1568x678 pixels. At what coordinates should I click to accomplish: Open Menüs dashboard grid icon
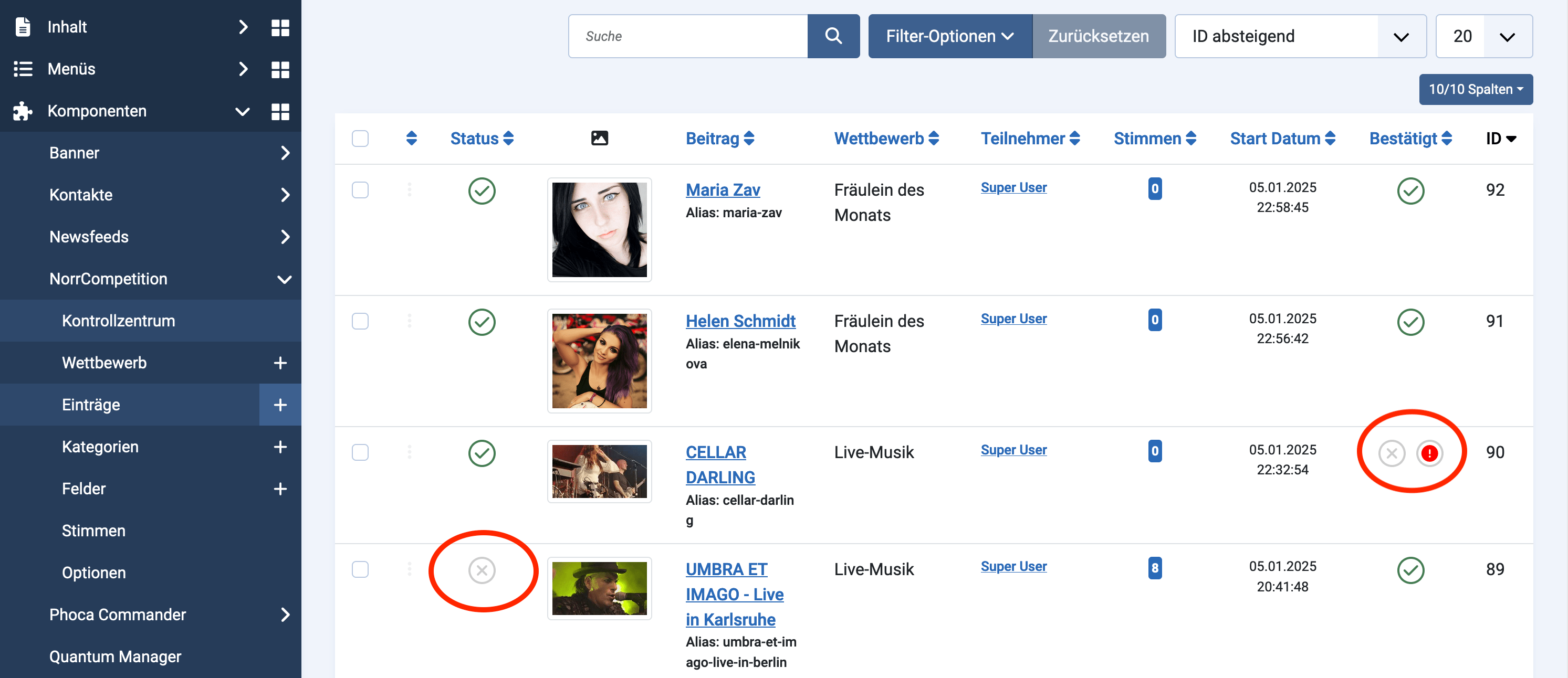(x=280, y=69)
